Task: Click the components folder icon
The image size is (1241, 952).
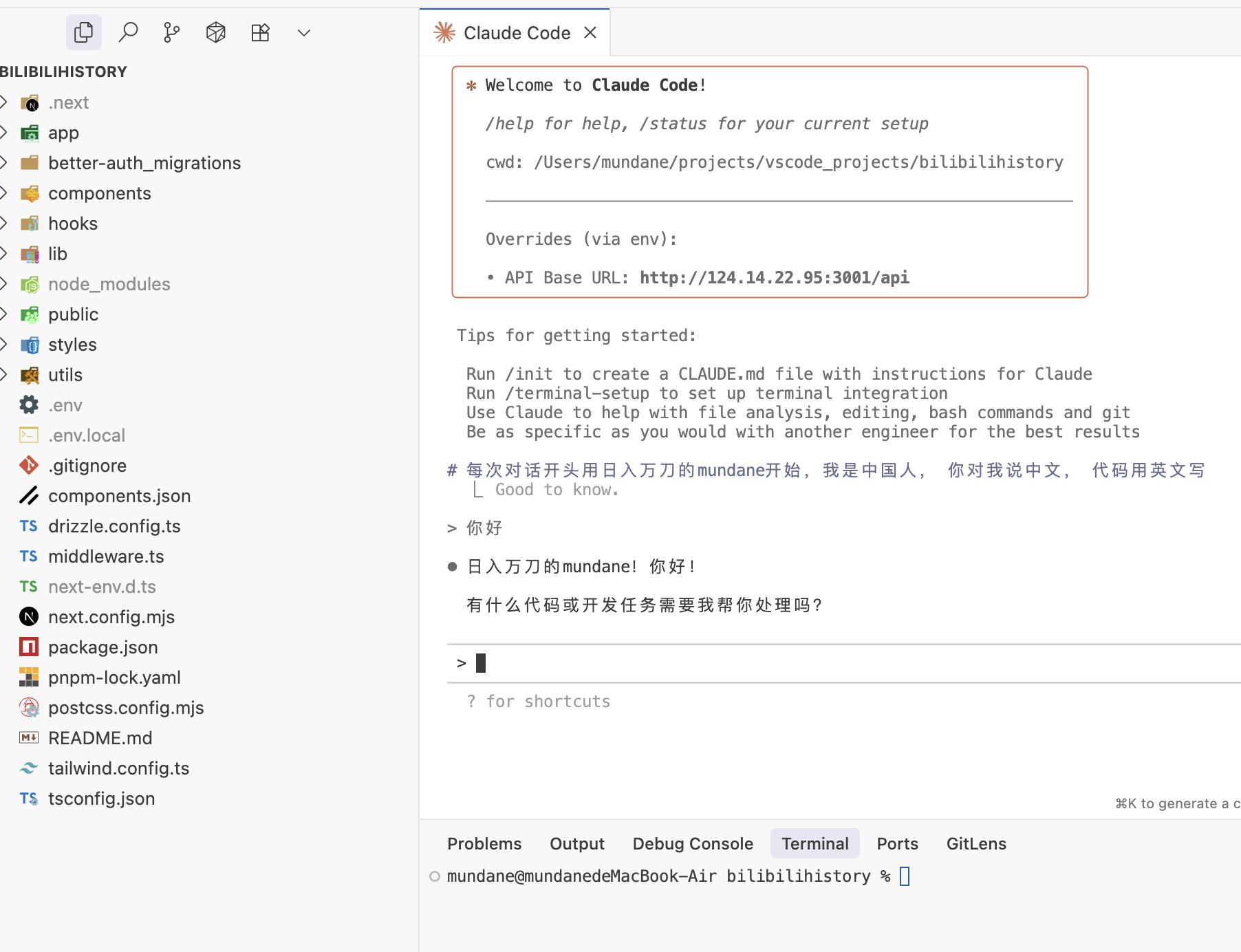Action: tap(30, 194)
